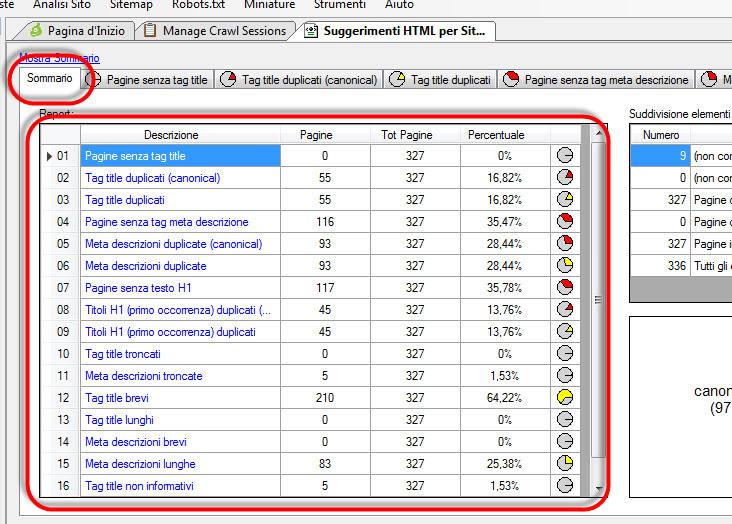The width and height of the screenshot is (732, 524).
Task: Open the Robots.txt menu
Action: [198, 5]
